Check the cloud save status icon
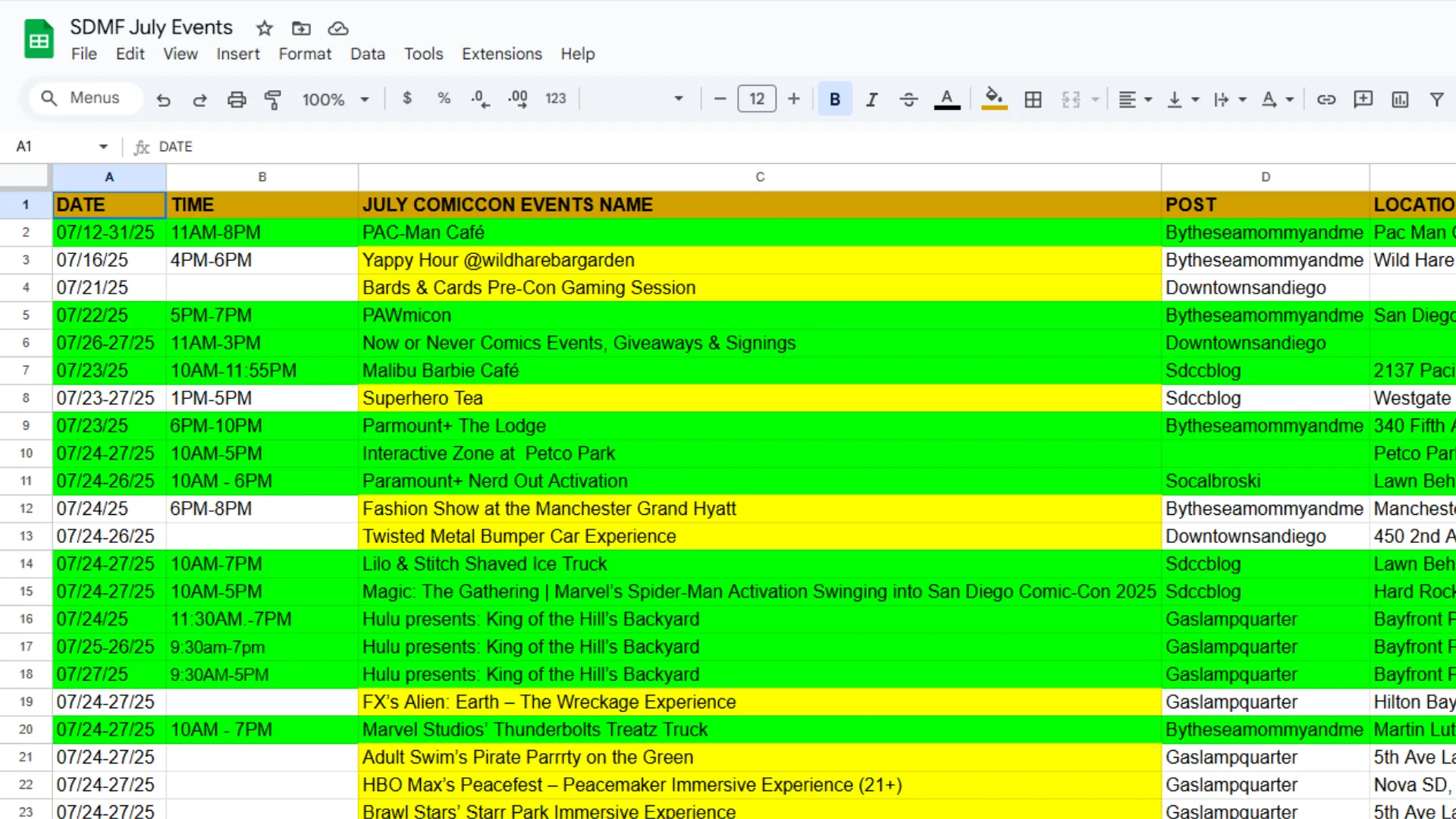 pyautogui.click(x=337, y=29)
